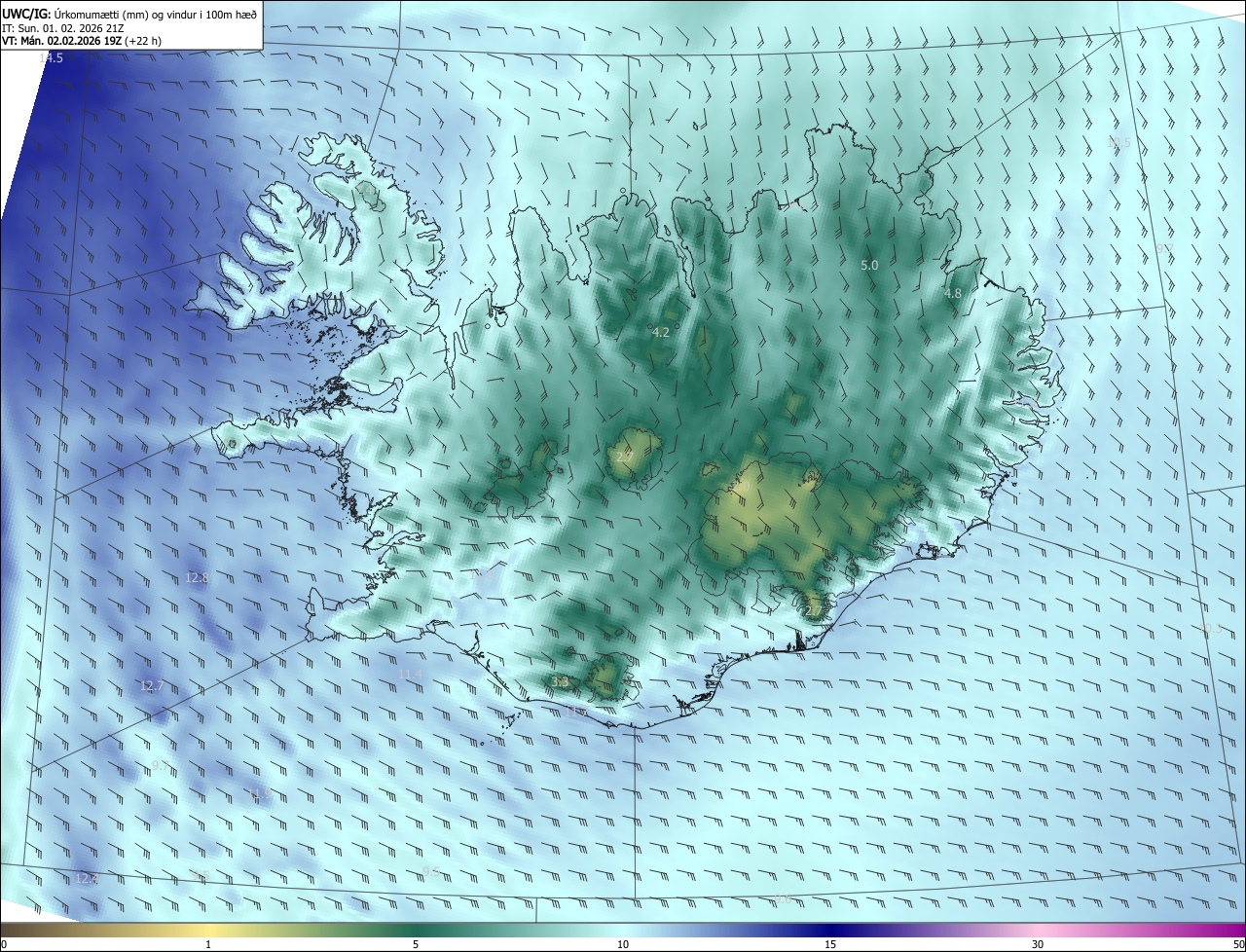The height and width of the screenshot is (952, 1246).
Task: Click the 11.9 value label offshore
Action: coord(259,794)
